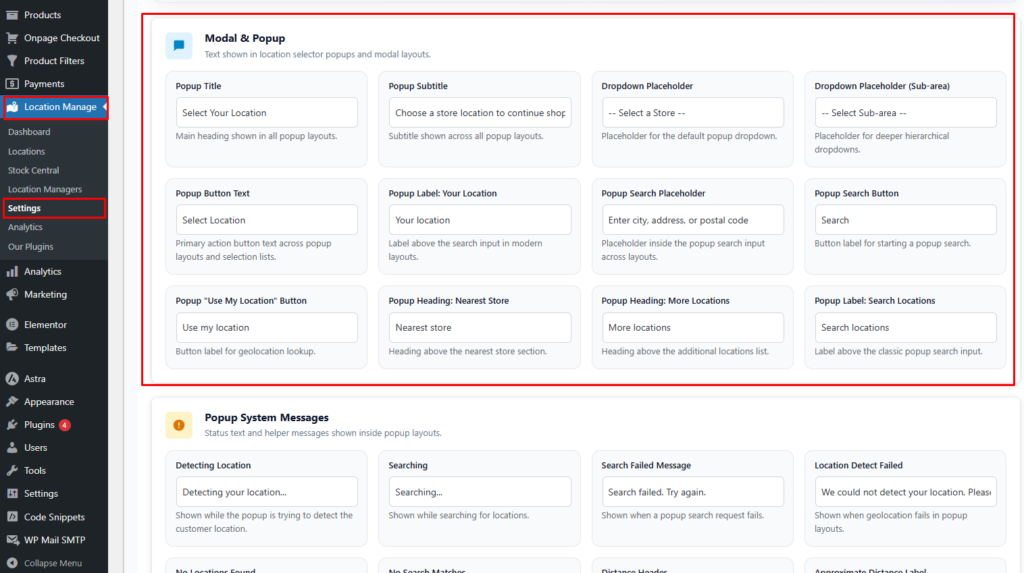Open Stock Central submenu item
The image size is (1024, 573).
tap(33, 171)
